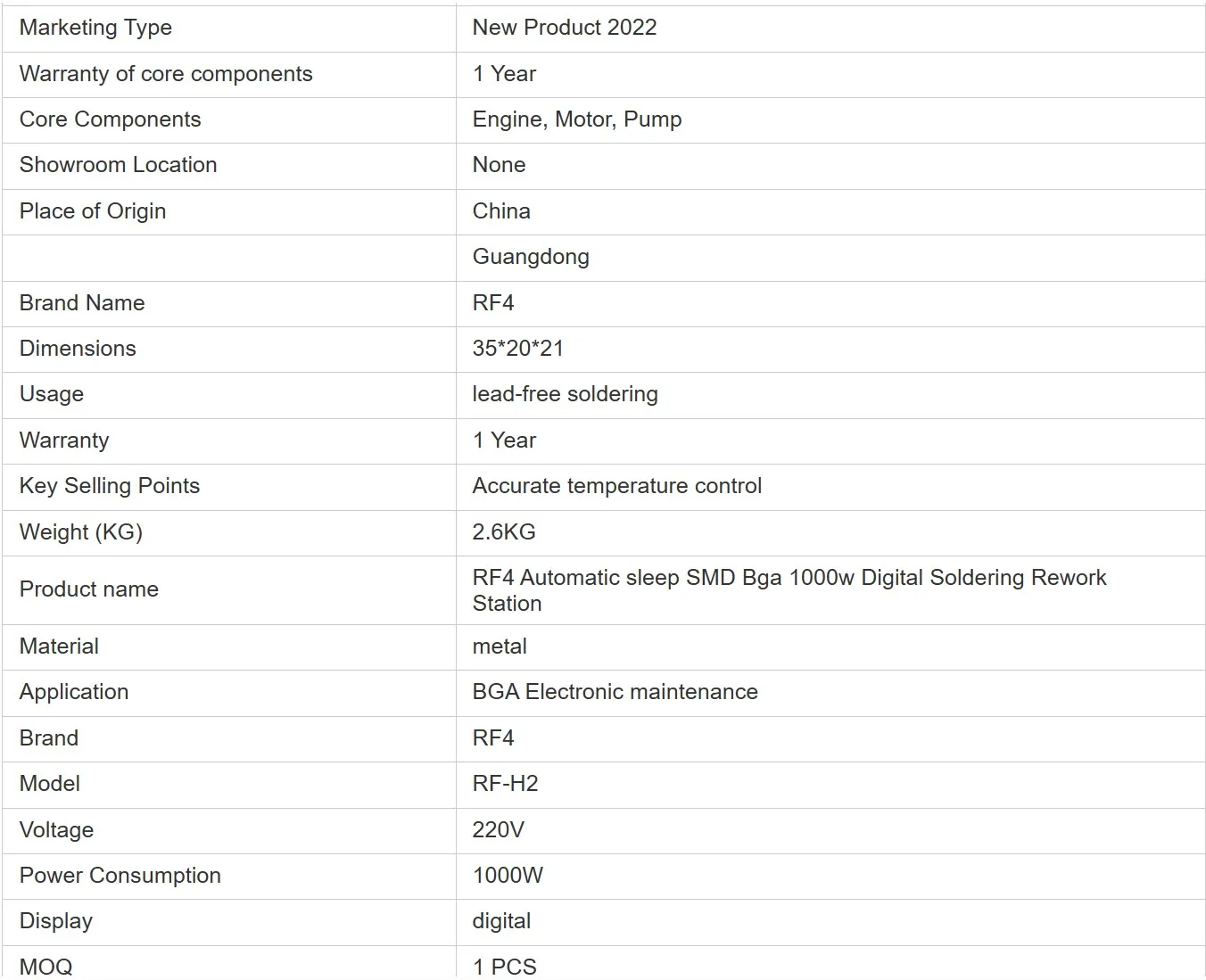This screenshot has width=1206, height=980.
Task: Click the 'lead-free soldering' usage value
Action: pos(565,394)
